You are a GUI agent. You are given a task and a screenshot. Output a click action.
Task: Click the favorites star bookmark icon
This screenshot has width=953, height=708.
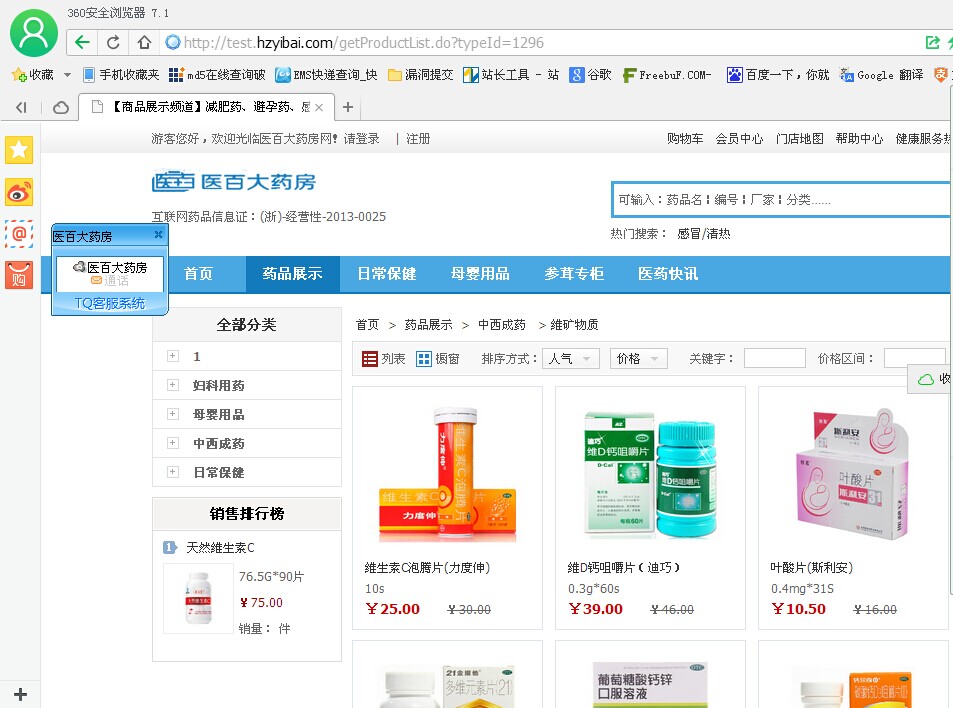point(18,75)
